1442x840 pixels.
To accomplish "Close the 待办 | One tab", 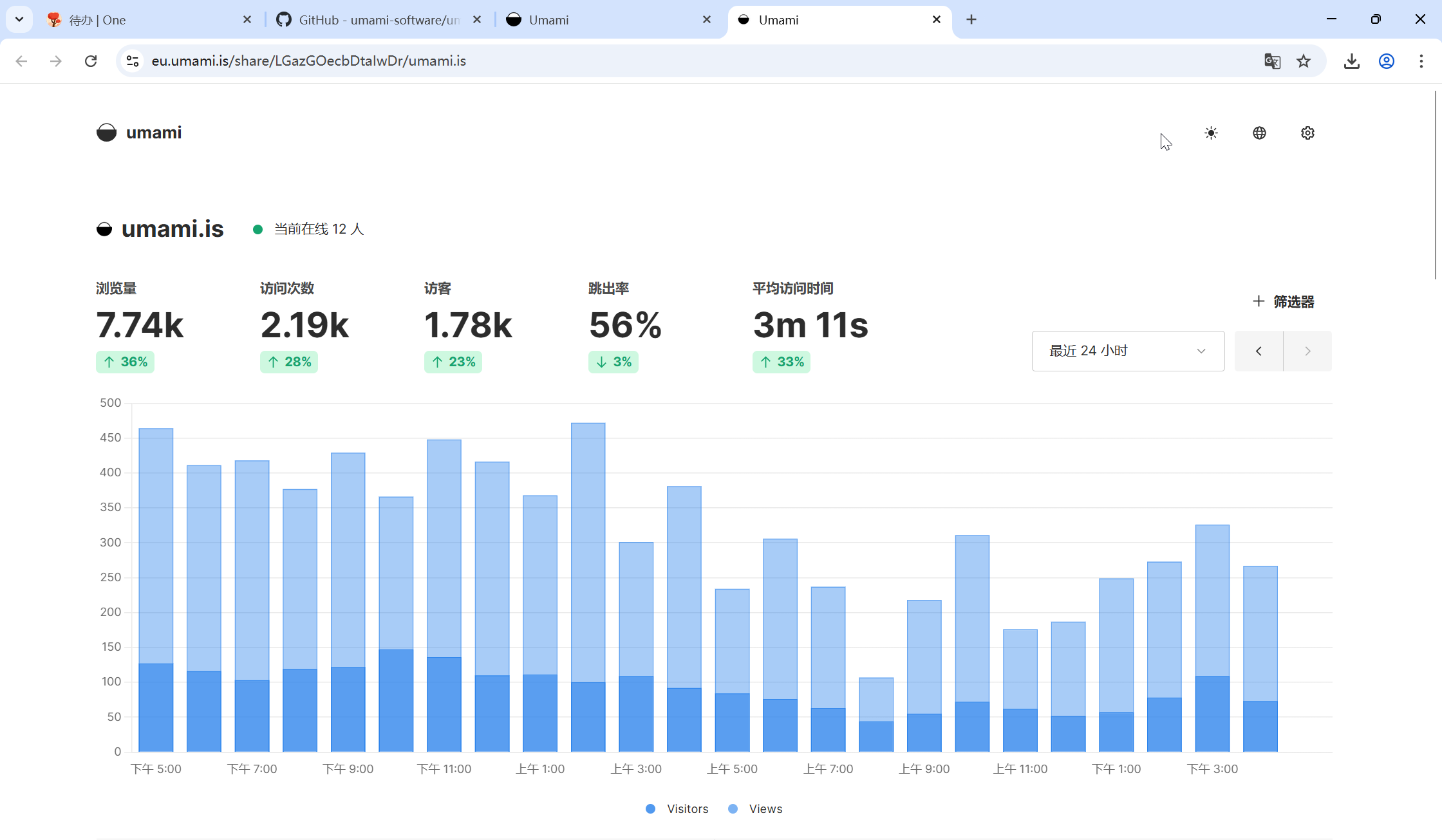I will click(x=247, y=19).
